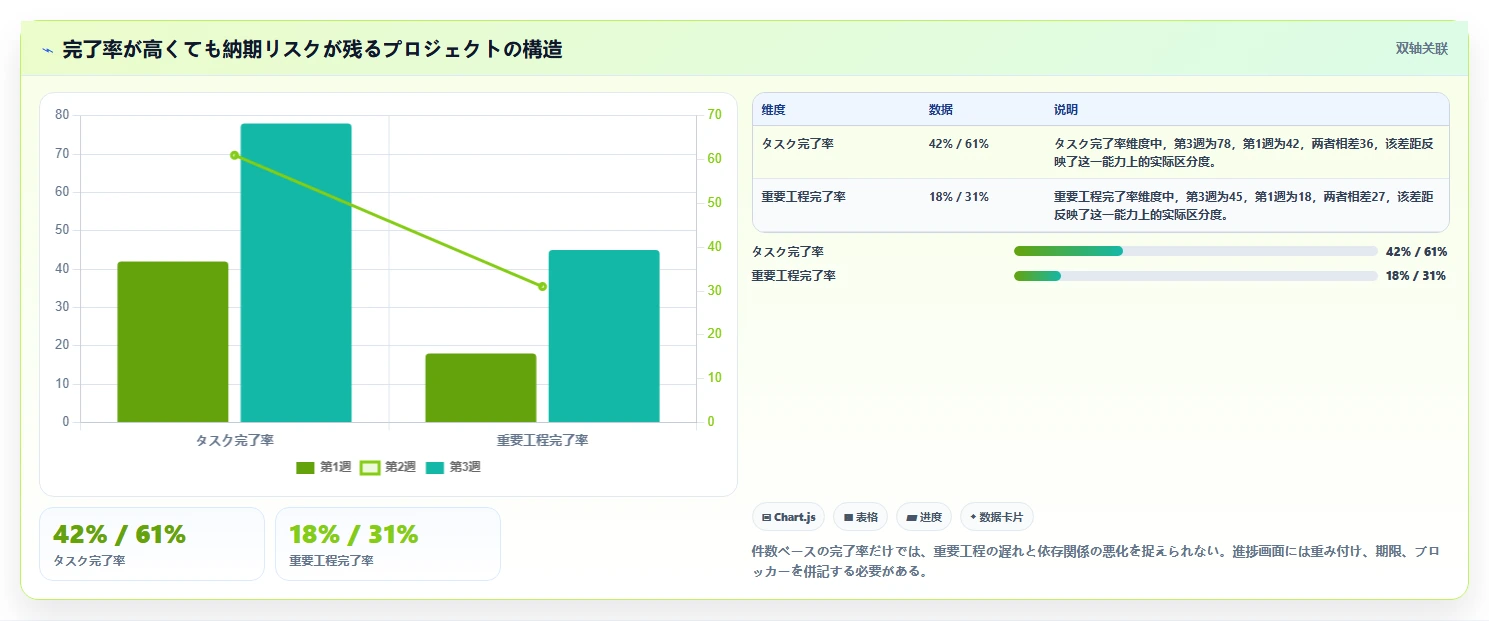Click the 重要工程完了率 progress bar
The height and width of the screenshot is (621, 1489).
click(x=1195, y=275)
